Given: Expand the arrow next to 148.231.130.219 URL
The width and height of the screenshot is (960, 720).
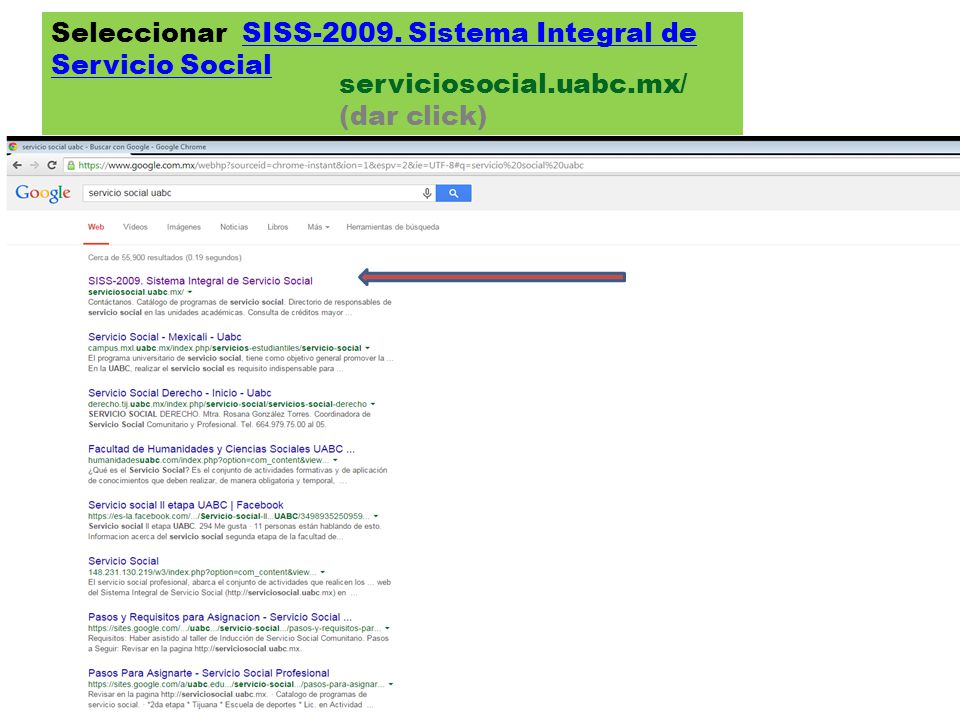Looking at the screenshot, I should [323, 572].
